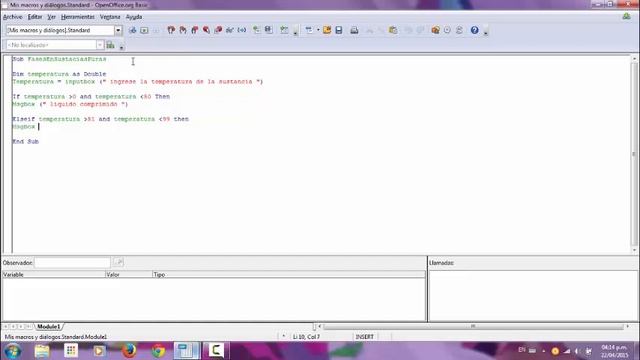This screenshot has width=640, height=360.
Task: Click the Select Macro icon
Action: 256,30
